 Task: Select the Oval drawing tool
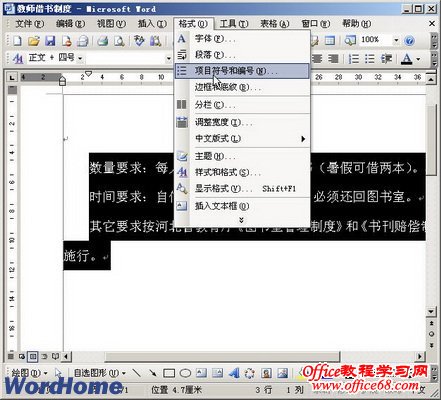185,373
